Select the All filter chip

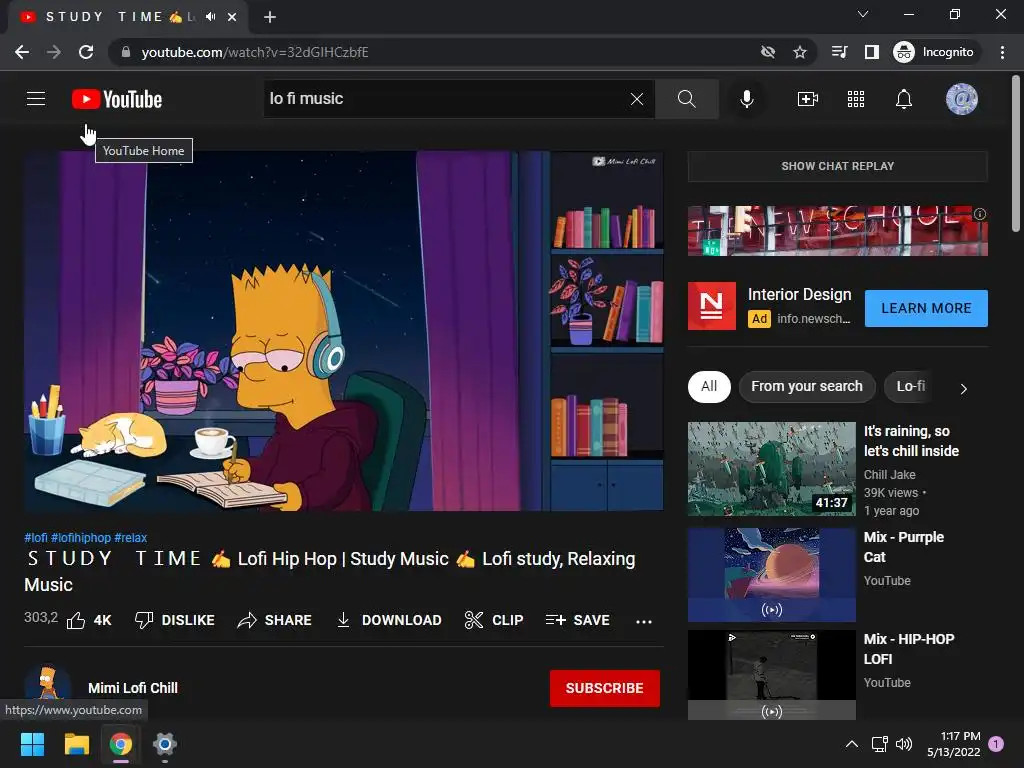click(x=709, y=387)
